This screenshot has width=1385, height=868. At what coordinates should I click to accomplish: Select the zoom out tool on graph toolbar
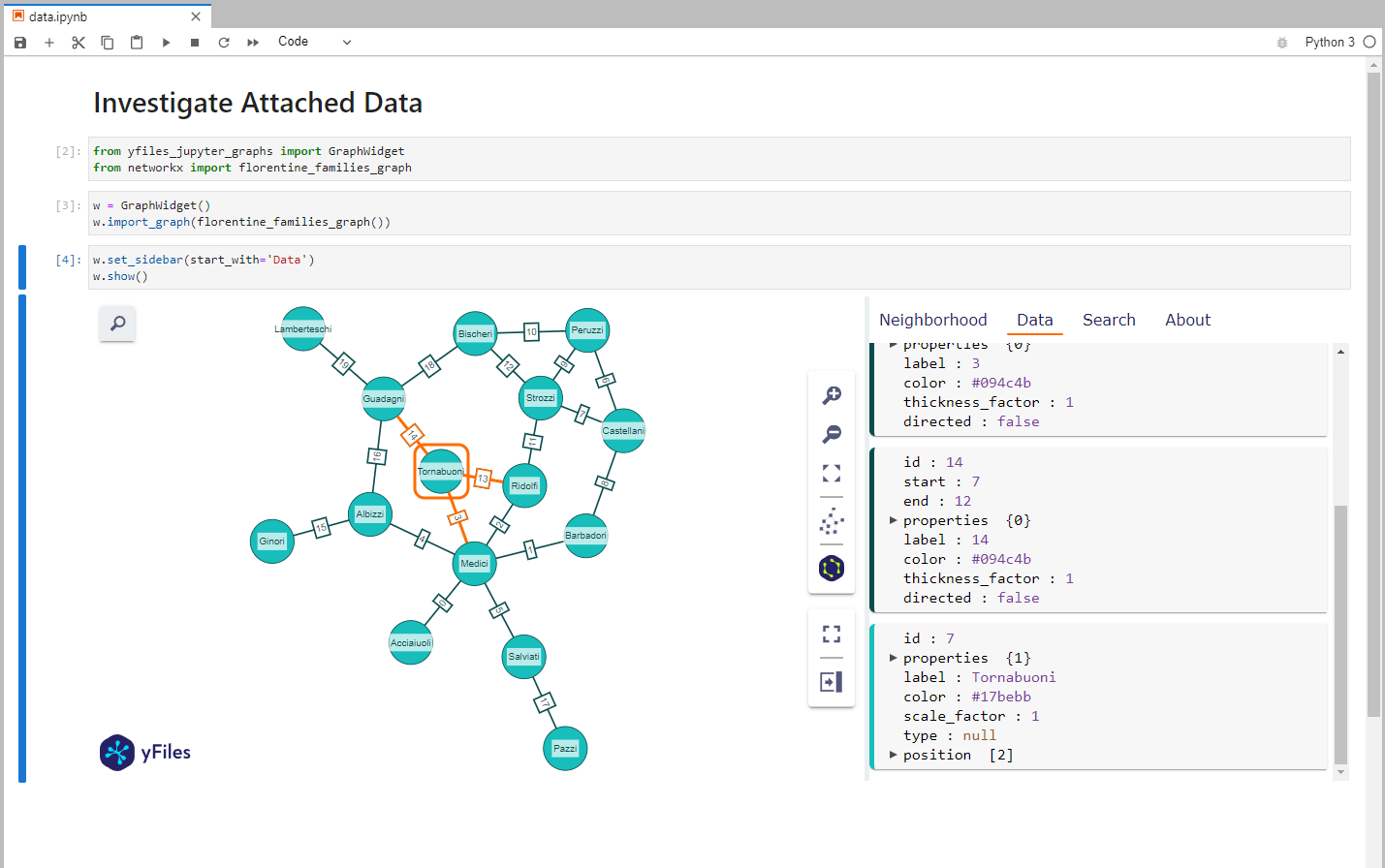click(831, 434)
